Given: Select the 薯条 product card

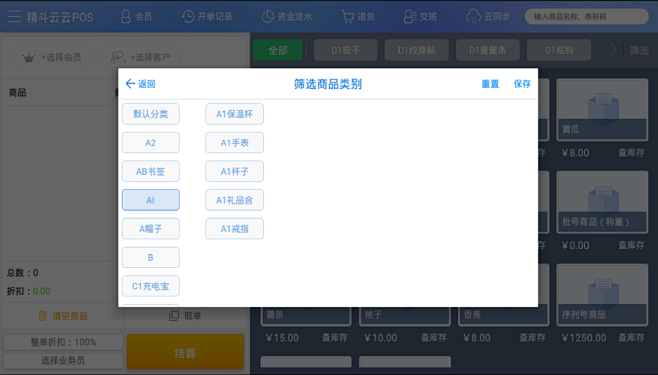Looking at the screenshot, I should click(x=306, y=316).
